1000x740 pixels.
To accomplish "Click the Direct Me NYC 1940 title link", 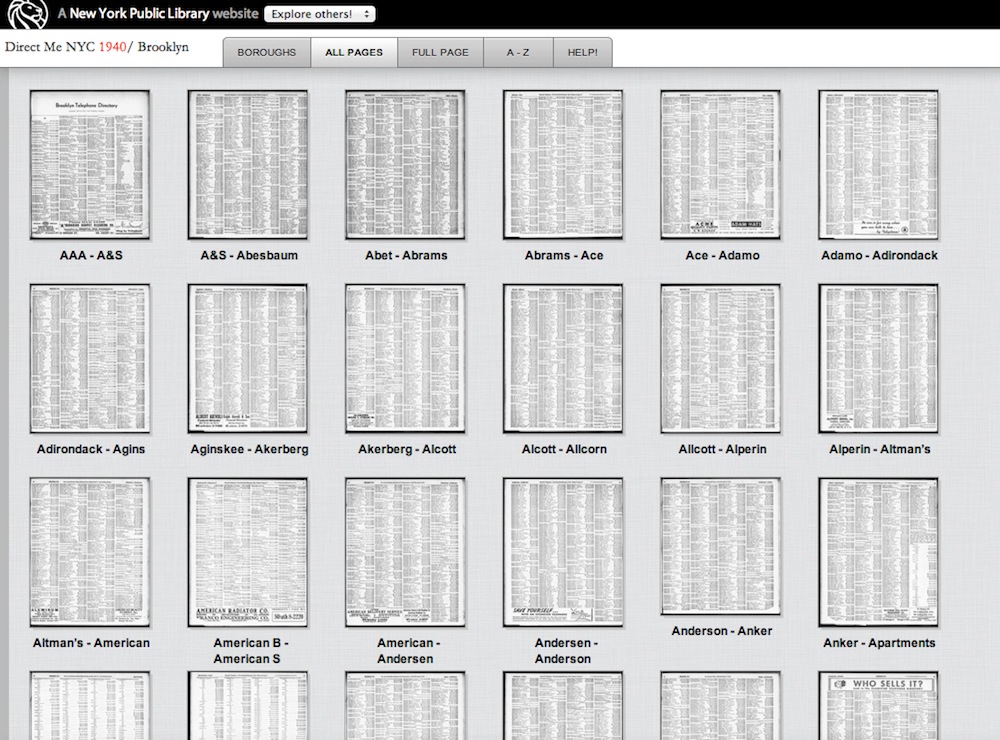I will pos(66,47).
